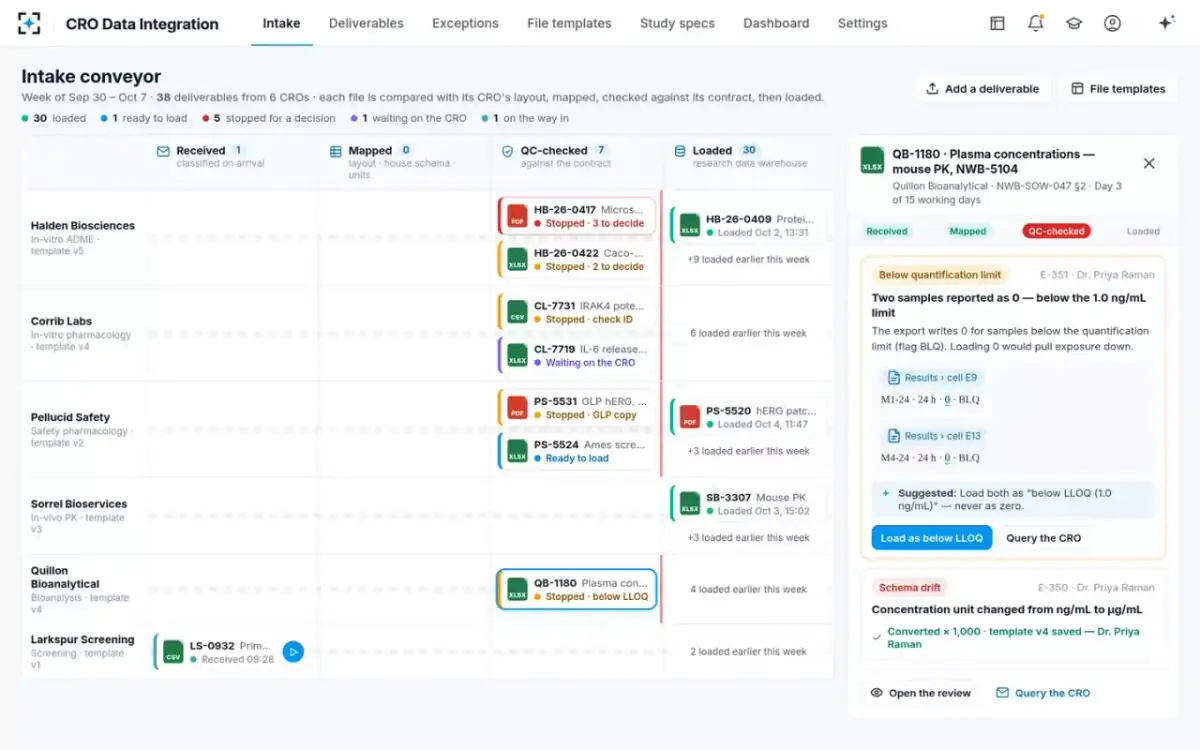This screenshot has width=1200, height=750.
Task: Click the XLSX icon on HB-26-0422 card
Action: point(517,260)
